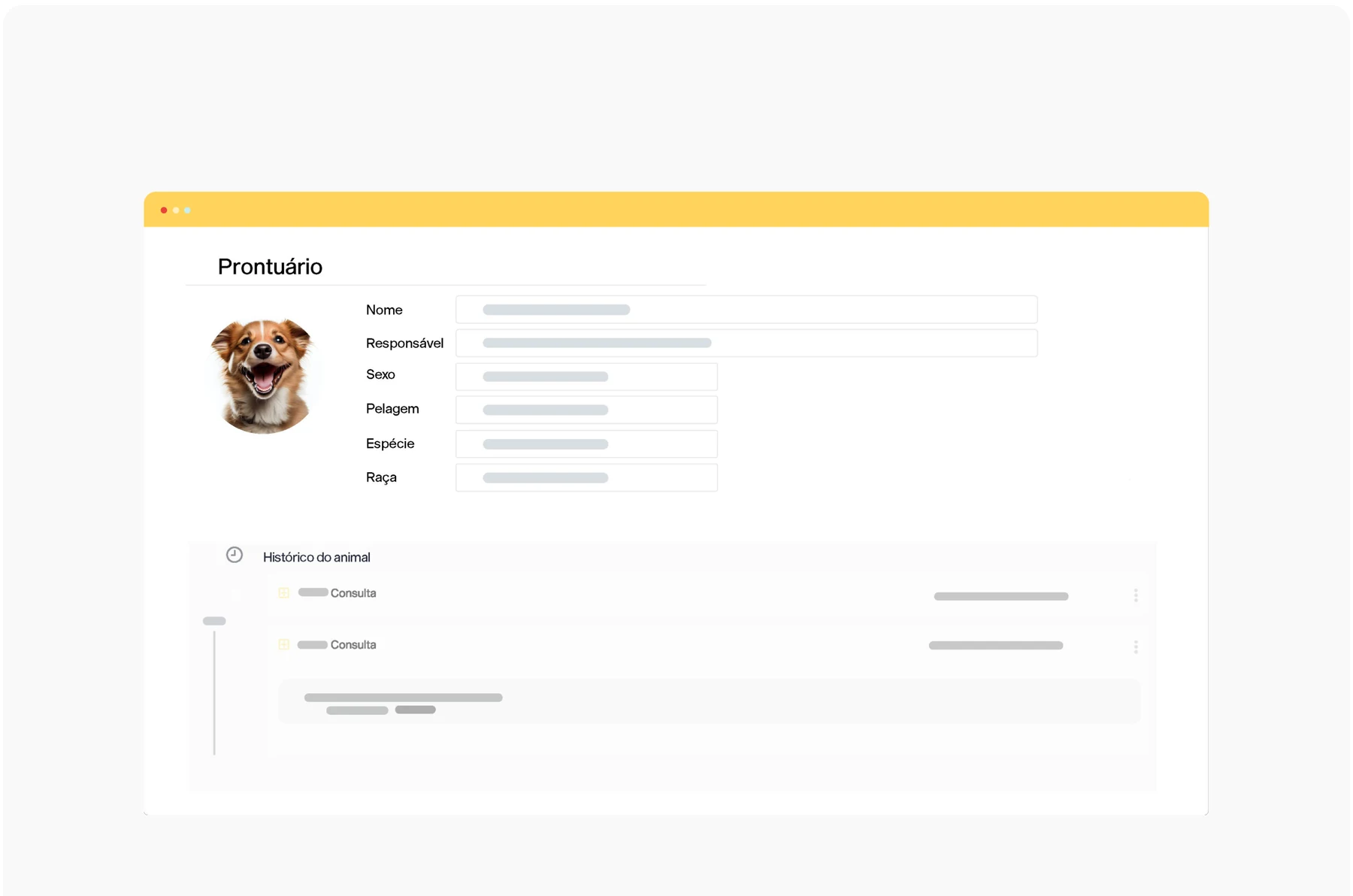Click the red window close dot
Viewport: 1353px width, 896px height.
pyautogui.click(x=164, y=210)
